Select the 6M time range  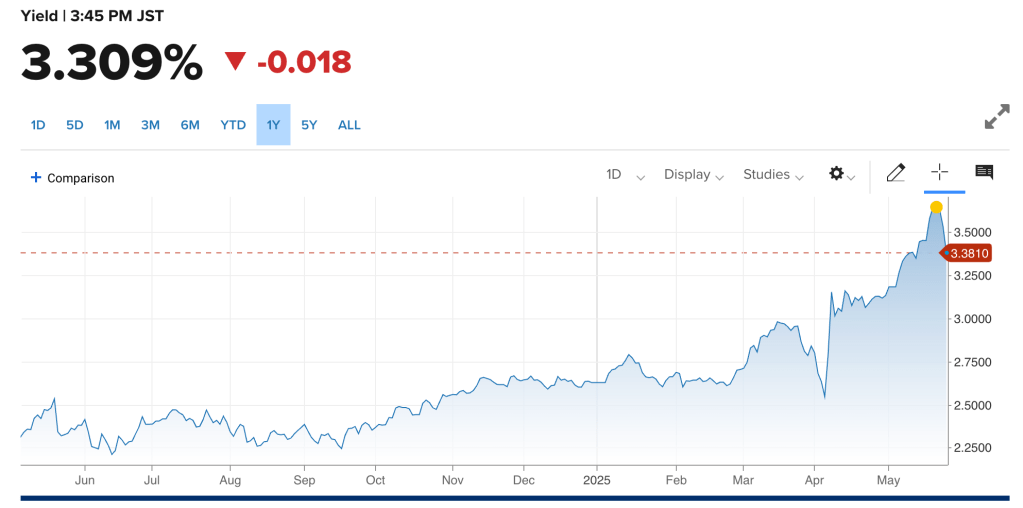coord(190,125)
